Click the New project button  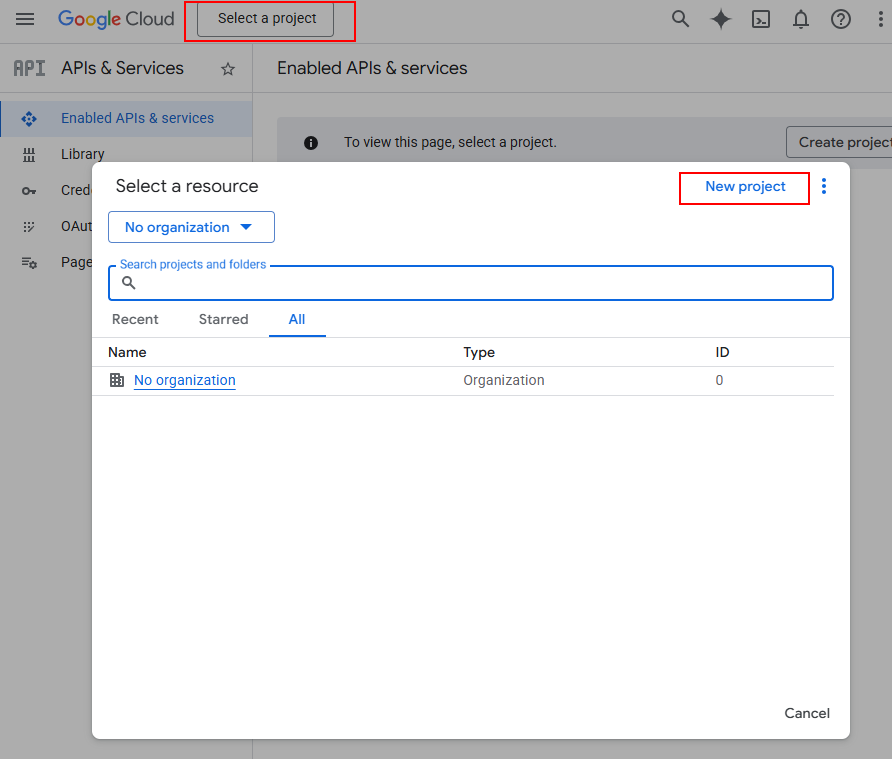point(745,187)
